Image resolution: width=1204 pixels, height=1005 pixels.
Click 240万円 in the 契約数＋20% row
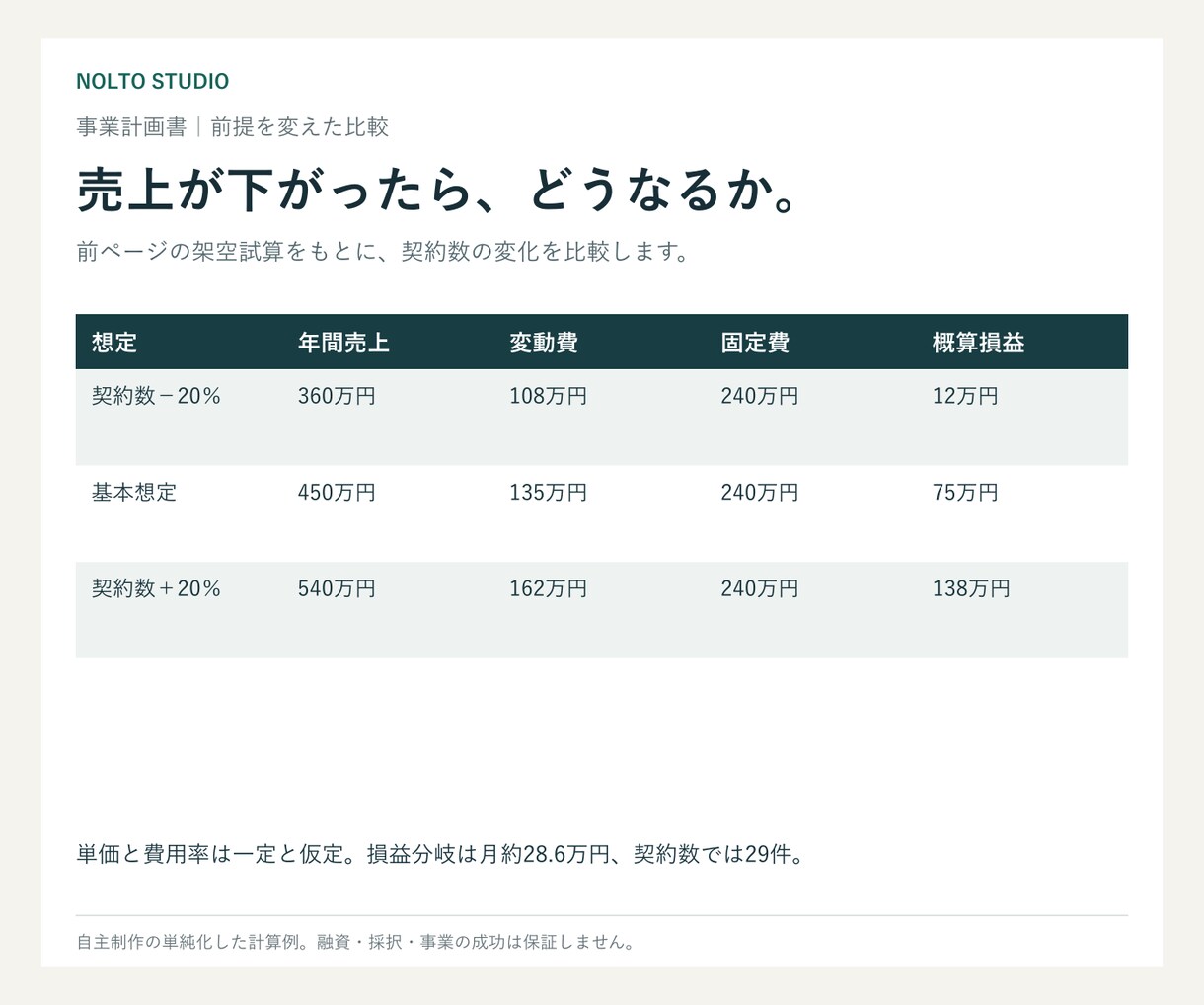tap(759, 588)
